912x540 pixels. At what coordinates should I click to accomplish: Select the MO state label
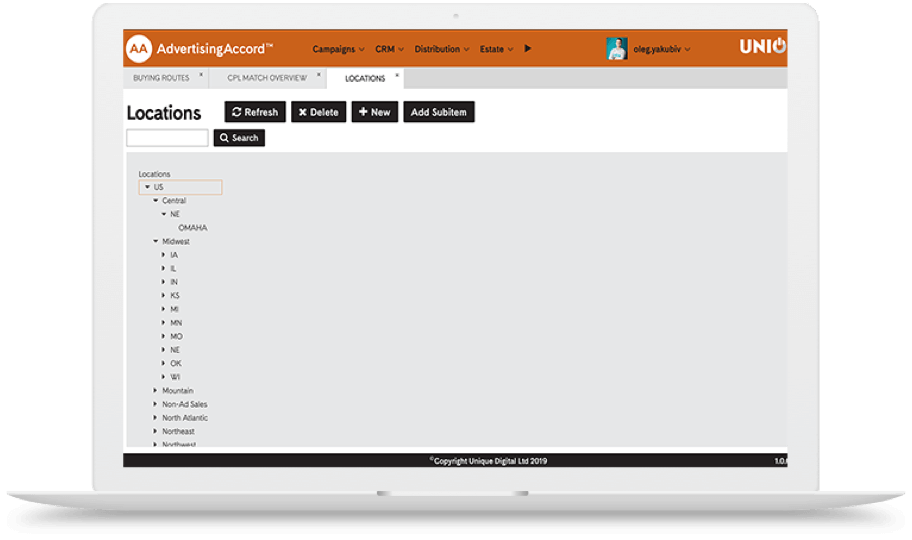(176, 336)
